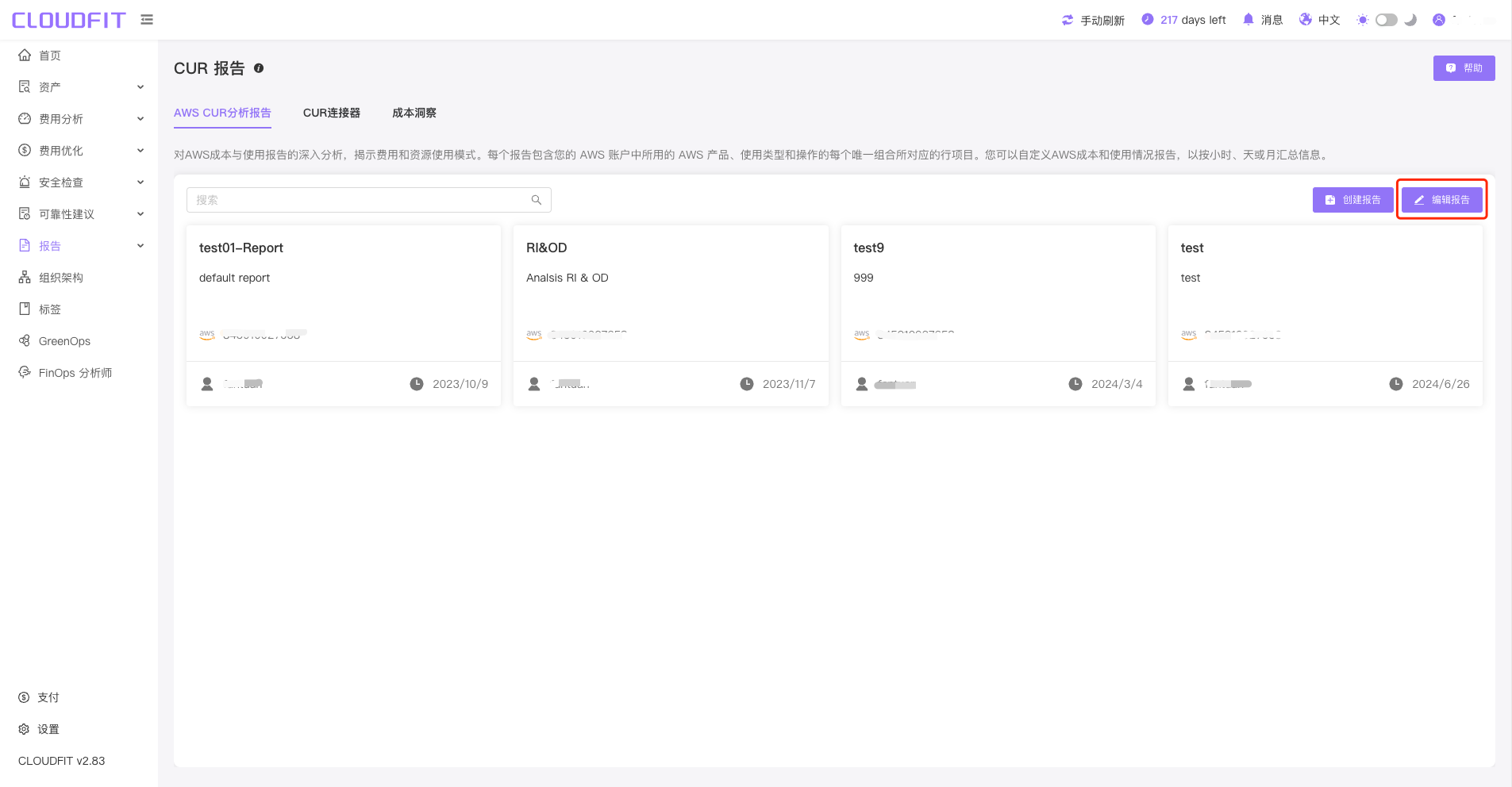This screenshot has width=1512, height=787.
Task: Click the 设置 gear icon
Action: click(24, 729)
